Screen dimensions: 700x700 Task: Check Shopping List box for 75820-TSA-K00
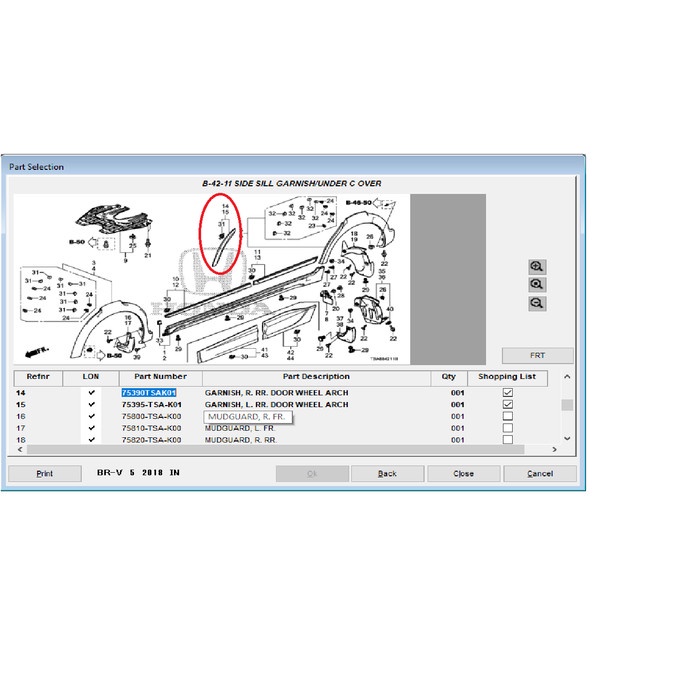pos(508,439)
